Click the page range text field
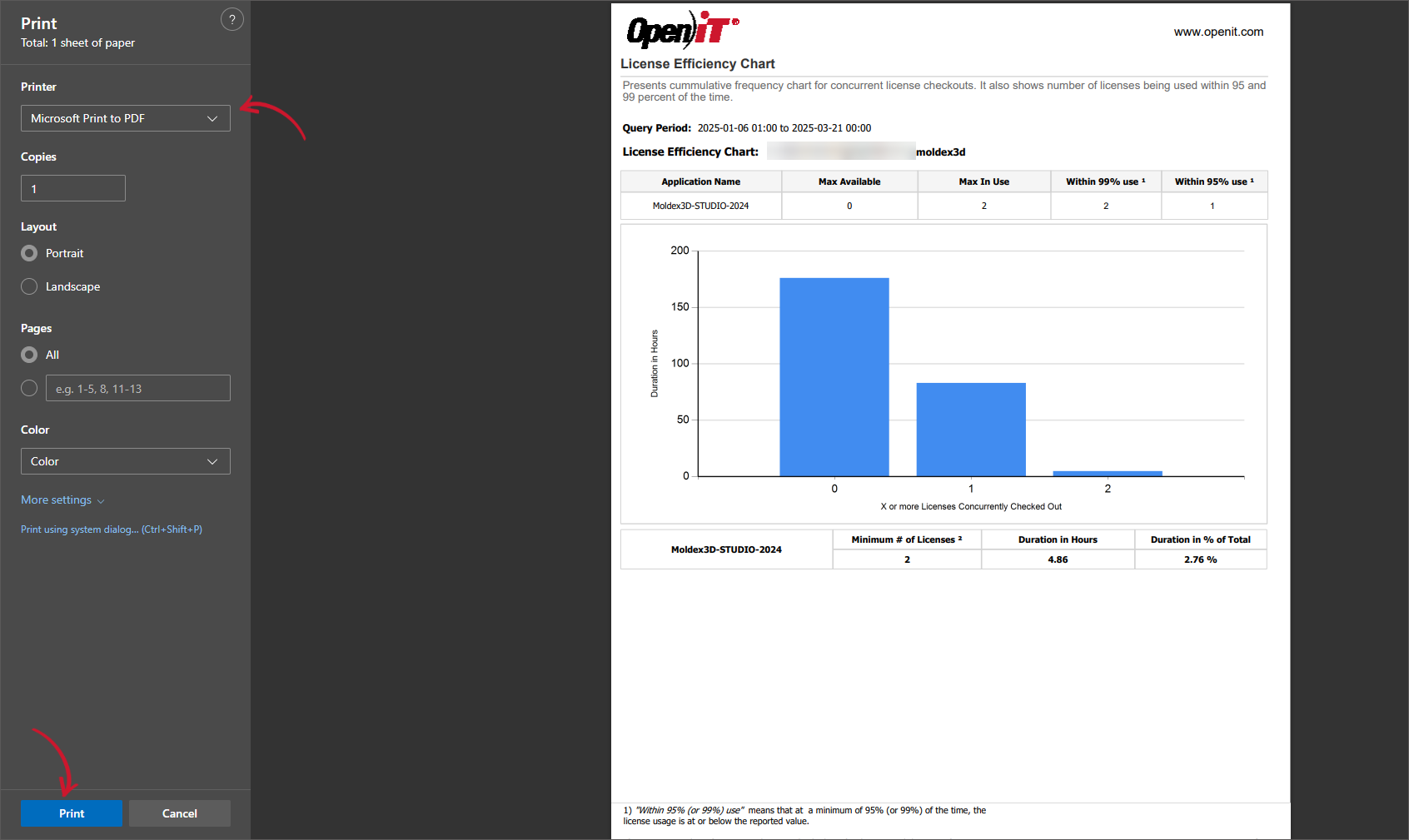1409x840 pixels. [x=138, y=388]
